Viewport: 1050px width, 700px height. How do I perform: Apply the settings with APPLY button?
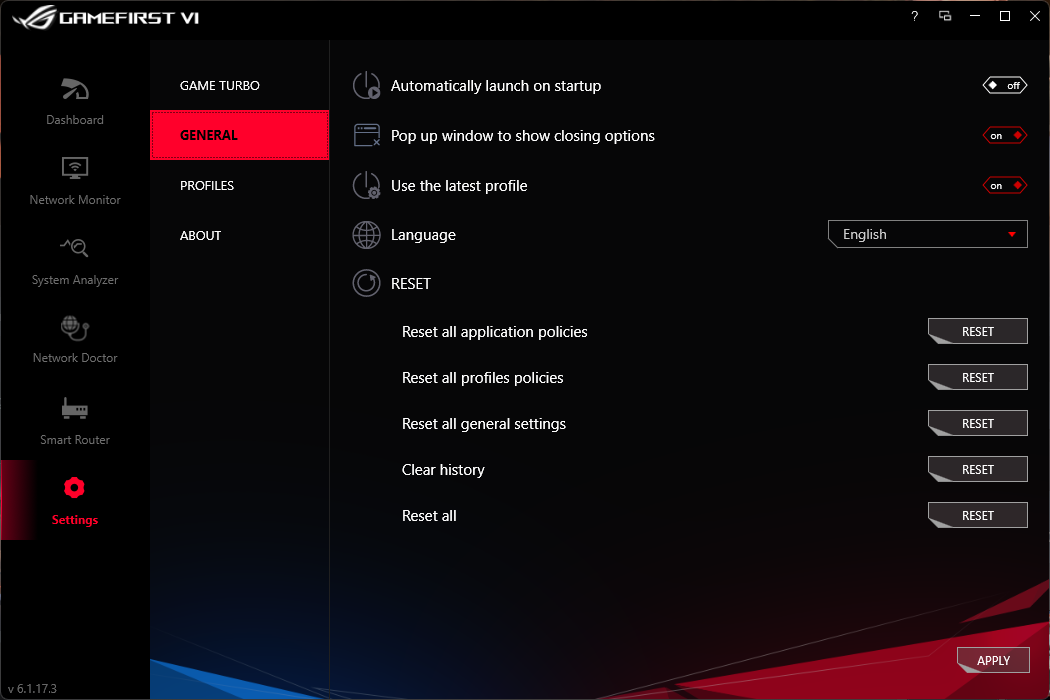pos(993,660)
